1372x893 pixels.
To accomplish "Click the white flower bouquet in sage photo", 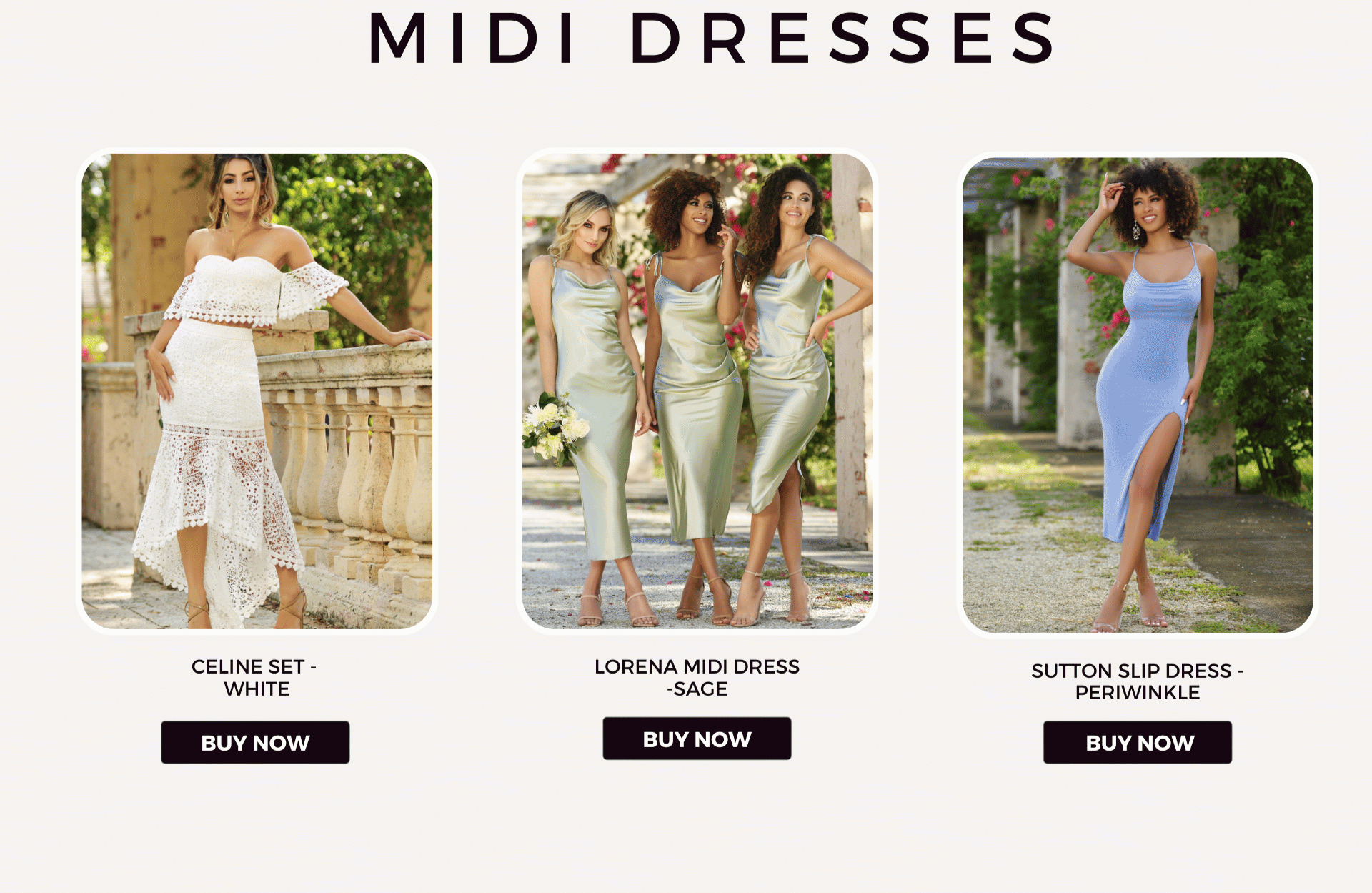I will 555,429.
